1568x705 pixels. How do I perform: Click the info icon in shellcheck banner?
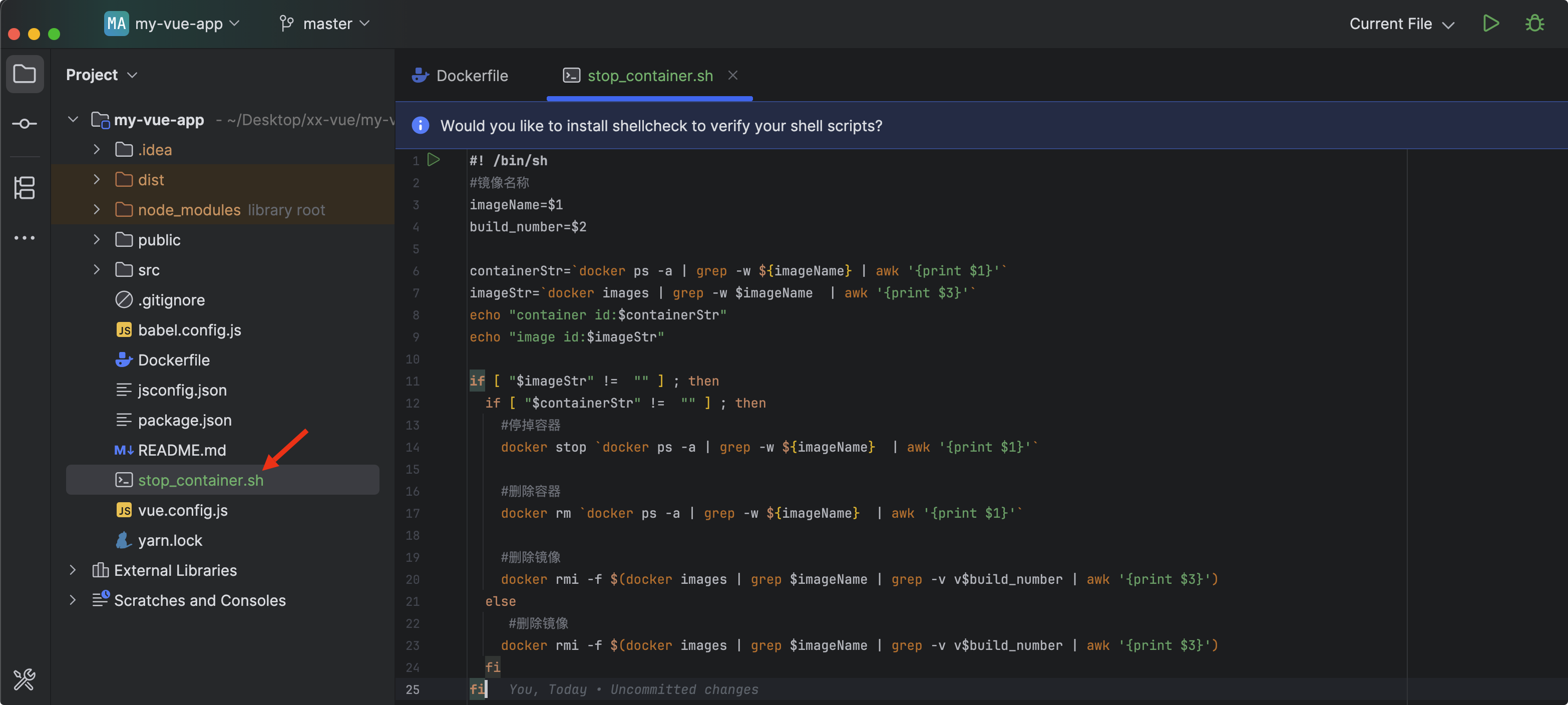coord(420,125)
